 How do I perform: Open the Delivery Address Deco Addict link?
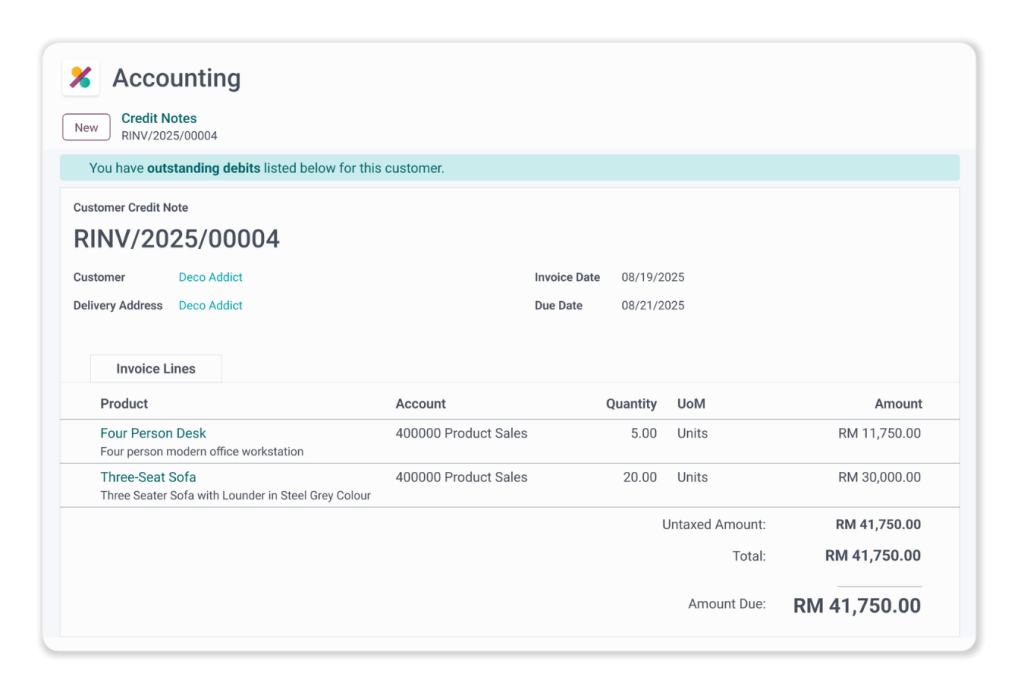(x=210, y=305)
